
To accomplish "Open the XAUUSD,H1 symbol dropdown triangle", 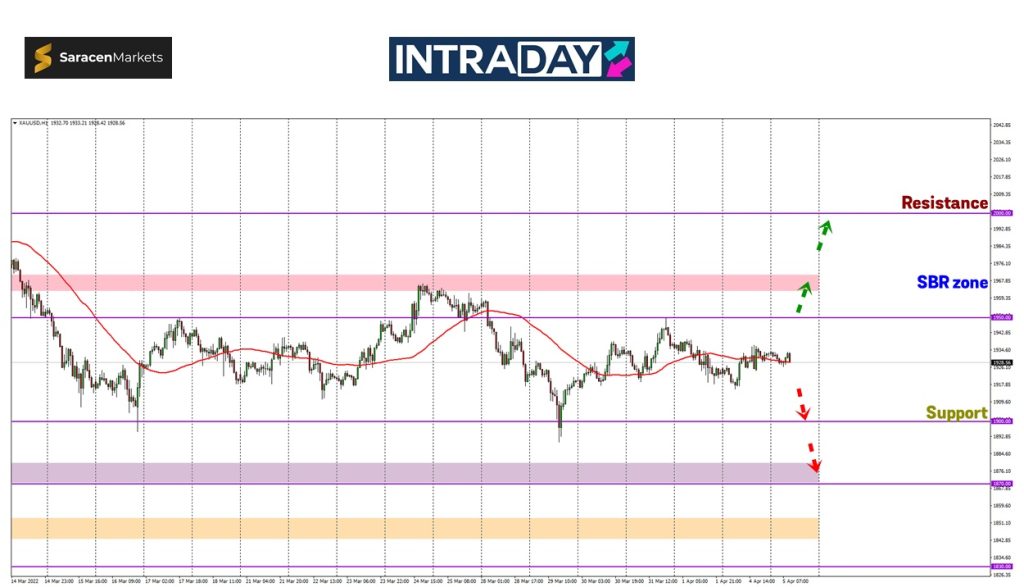I will [x=14, y=122].
